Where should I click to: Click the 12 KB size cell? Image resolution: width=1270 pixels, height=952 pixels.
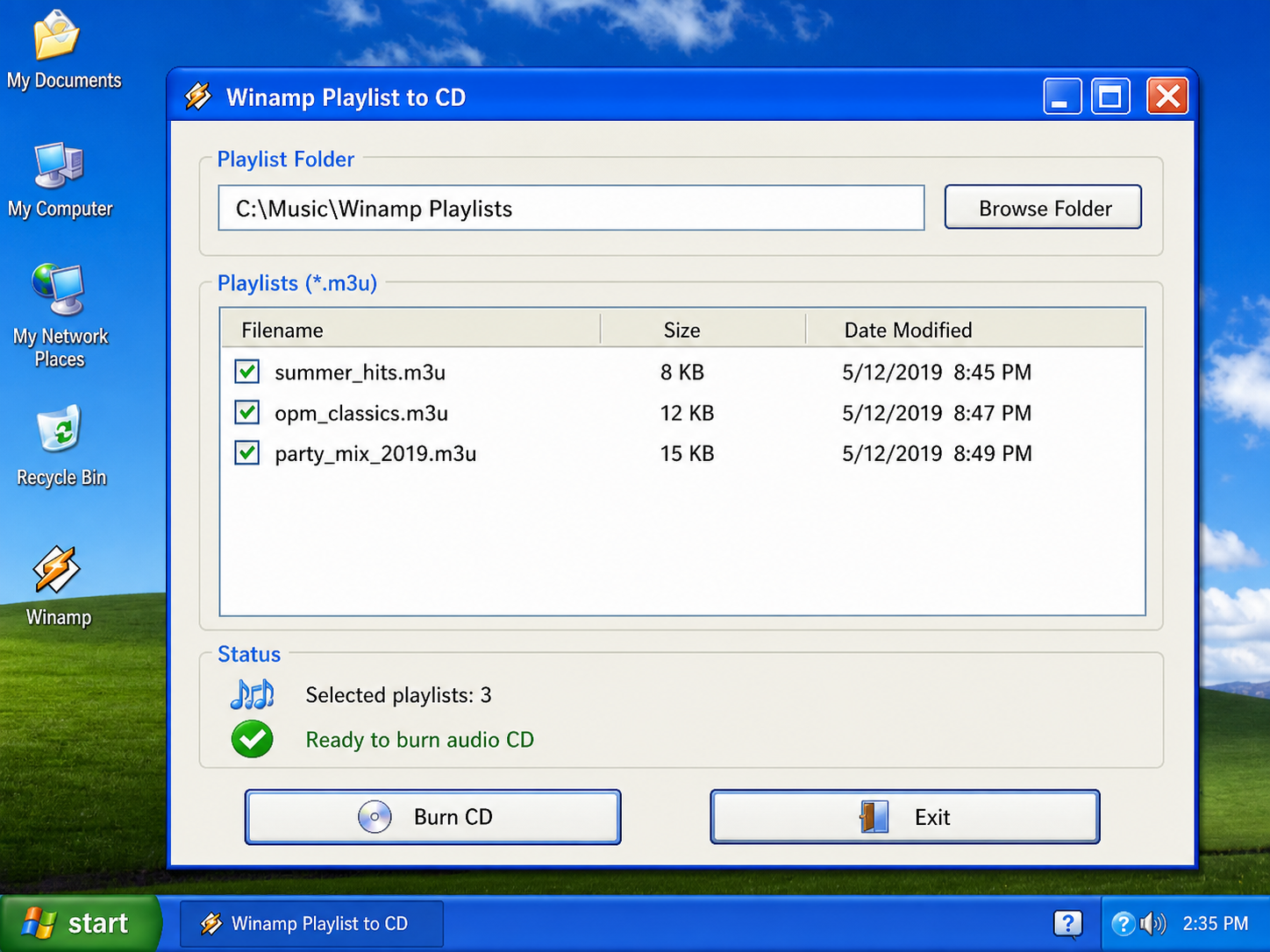(687, 413)
